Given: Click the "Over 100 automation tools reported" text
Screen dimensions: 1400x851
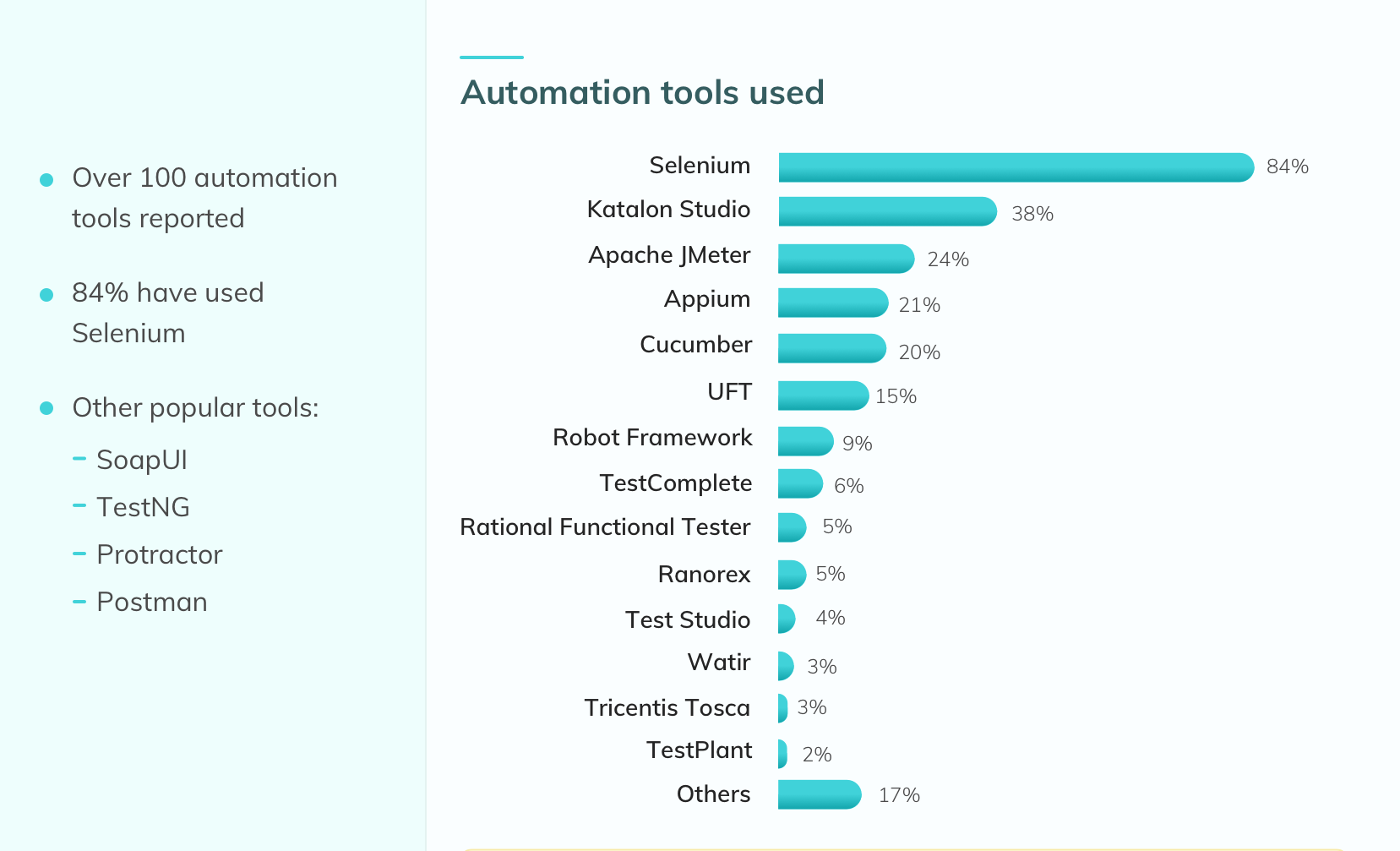Looking at the screenshot, I should 204,198.
